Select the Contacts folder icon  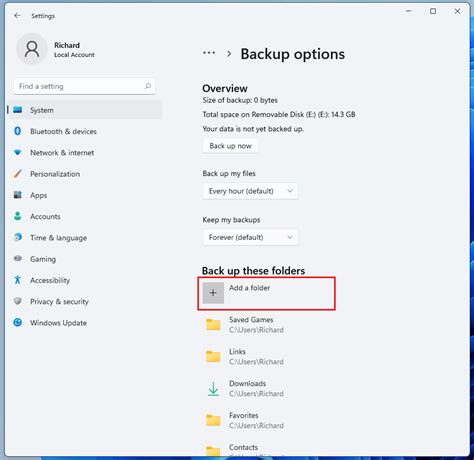[213, 450]
